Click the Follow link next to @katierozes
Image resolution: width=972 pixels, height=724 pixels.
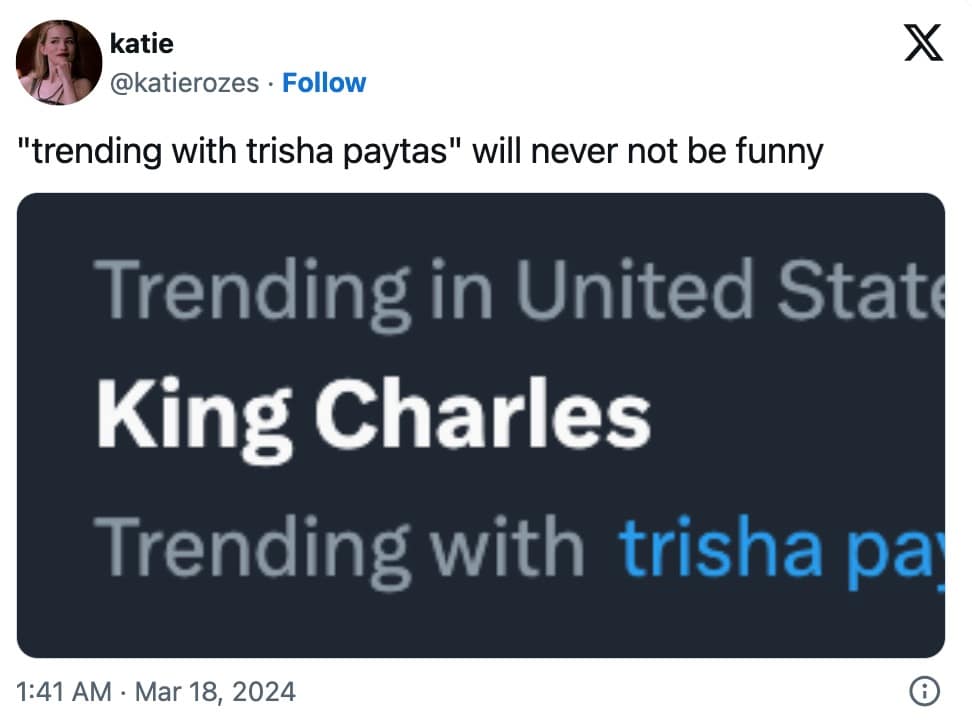coord(325,83)
